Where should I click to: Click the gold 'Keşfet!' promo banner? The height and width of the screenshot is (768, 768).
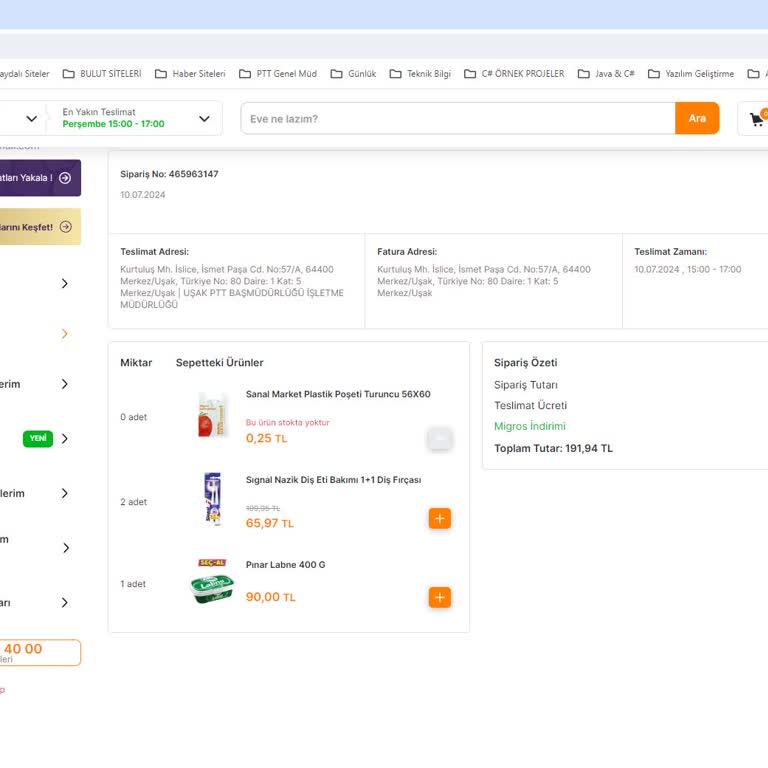(40, 227)
